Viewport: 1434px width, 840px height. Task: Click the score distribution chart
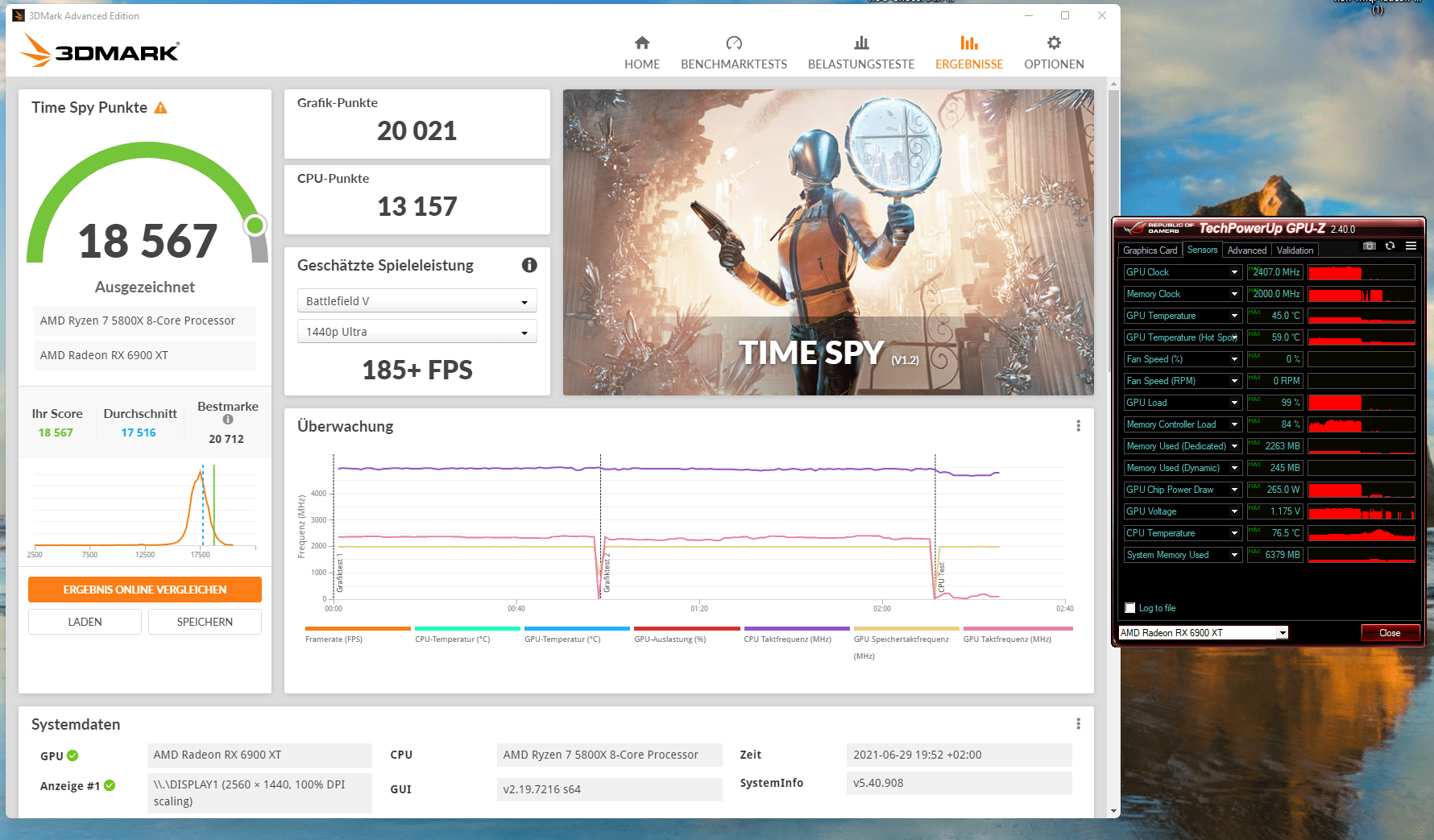tap(145, 511)
